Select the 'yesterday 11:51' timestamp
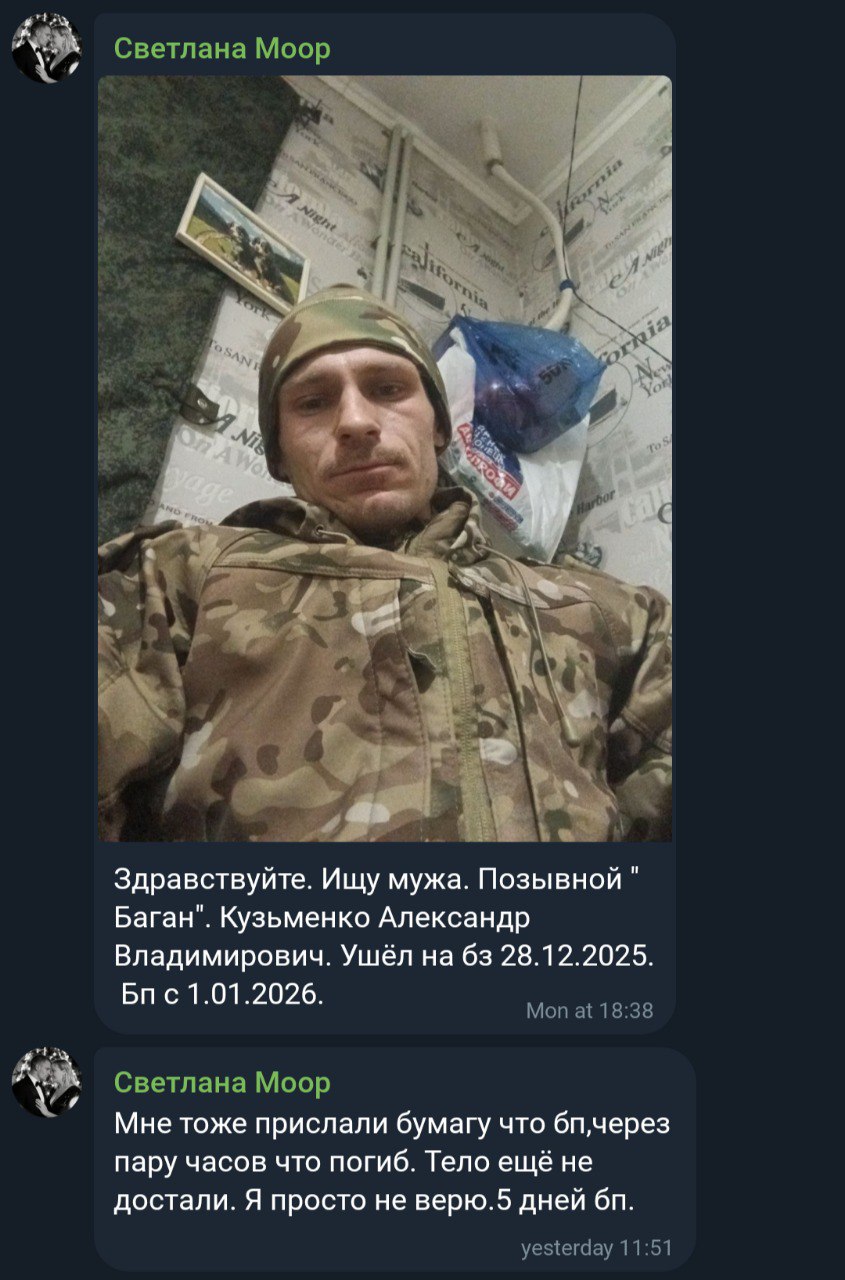The width and height of the screenshot is (845, 1280). (596, 1248)
